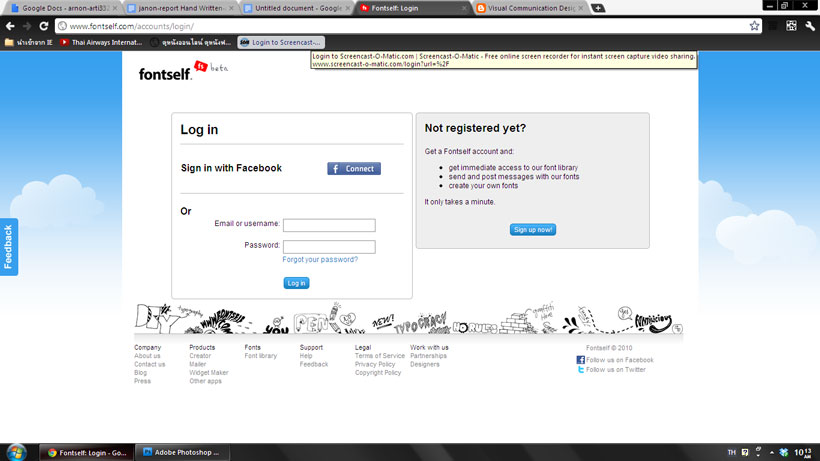Click the TH language indicator in the tray
Screen dimensions: 820x461
731,452
